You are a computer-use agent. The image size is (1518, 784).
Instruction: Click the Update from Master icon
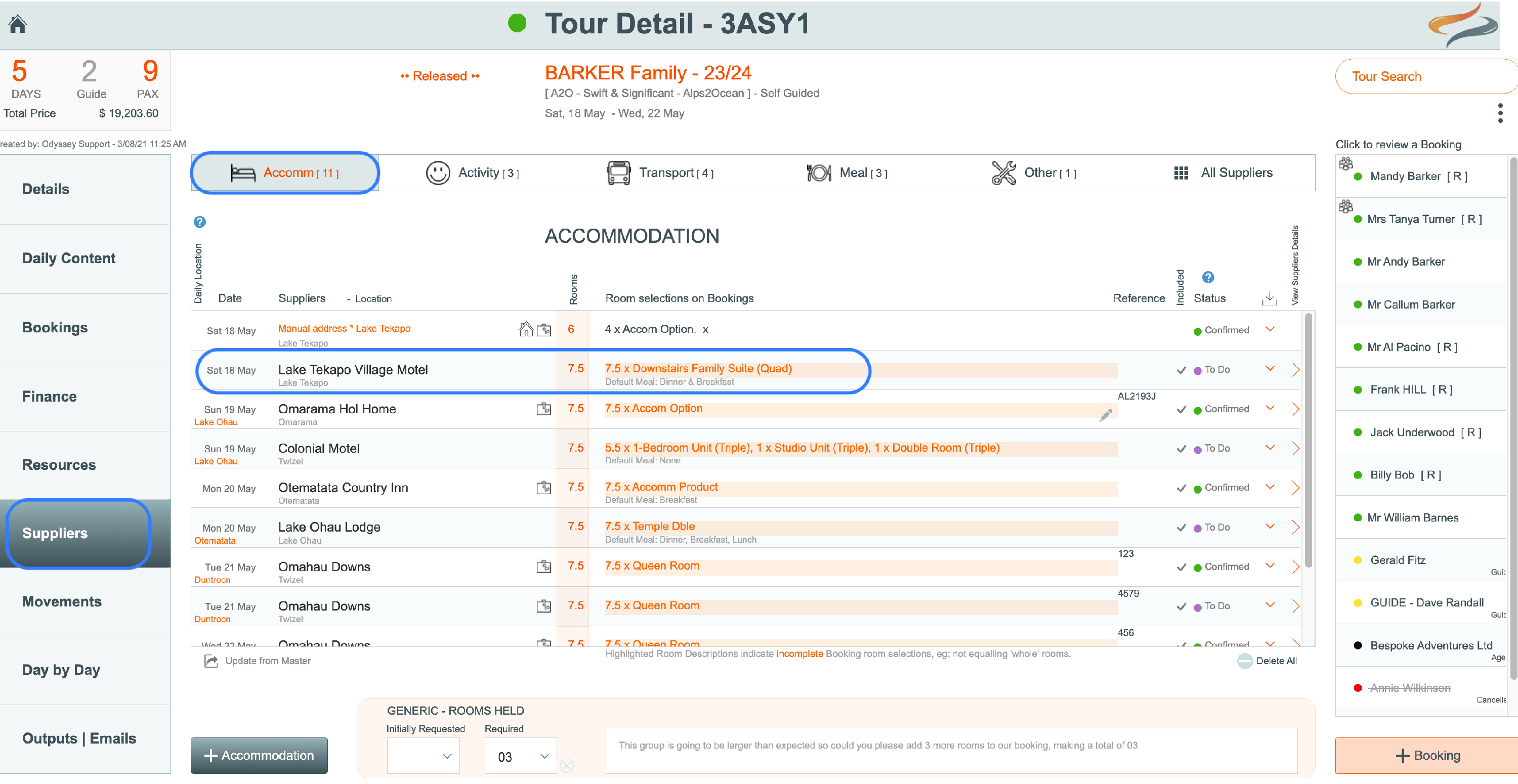click(x=210, y=661)
